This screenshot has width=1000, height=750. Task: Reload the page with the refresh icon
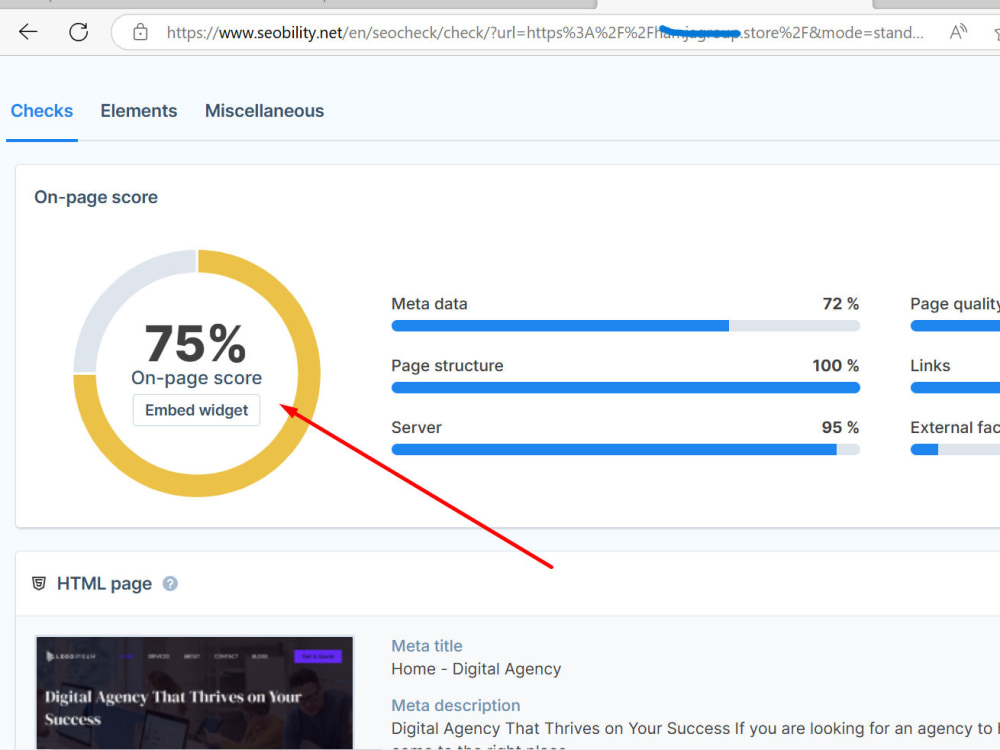coord(78,32)
